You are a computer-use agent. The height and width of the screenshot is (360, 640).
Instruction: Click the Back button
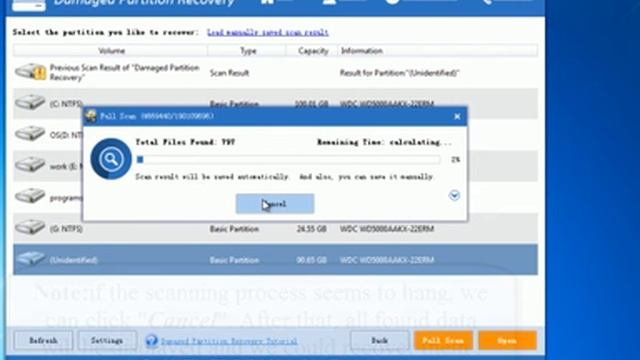[379, 340]
